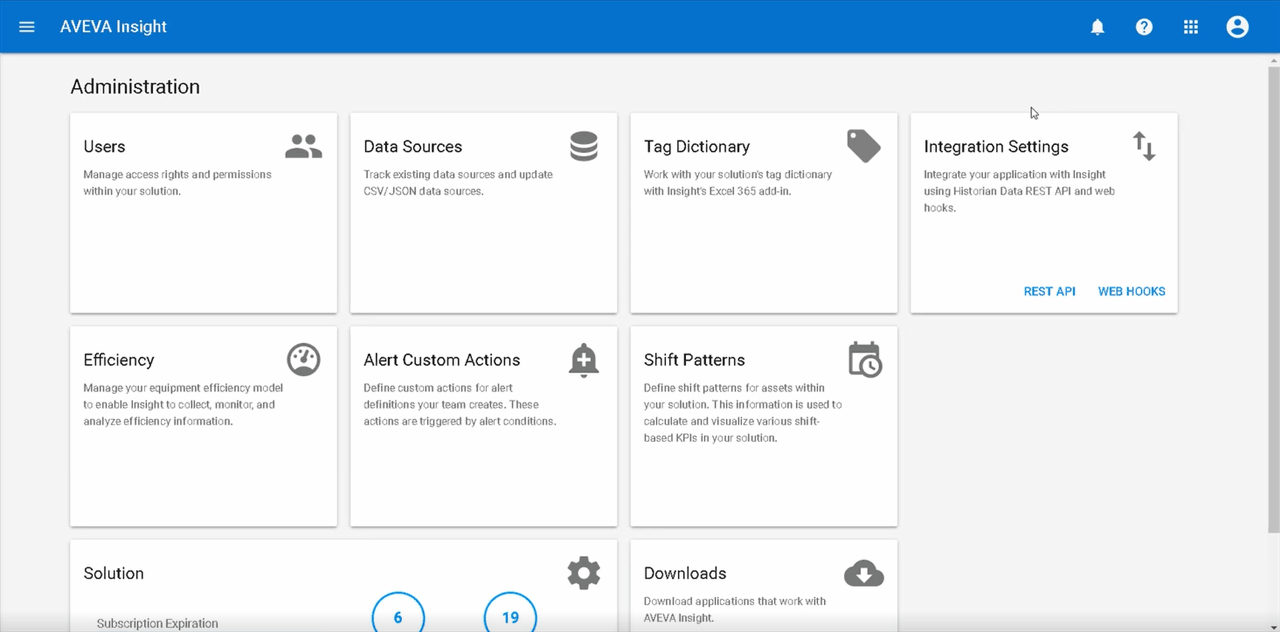
Task: Click the Users people icon
Action: tap(303, 146)
